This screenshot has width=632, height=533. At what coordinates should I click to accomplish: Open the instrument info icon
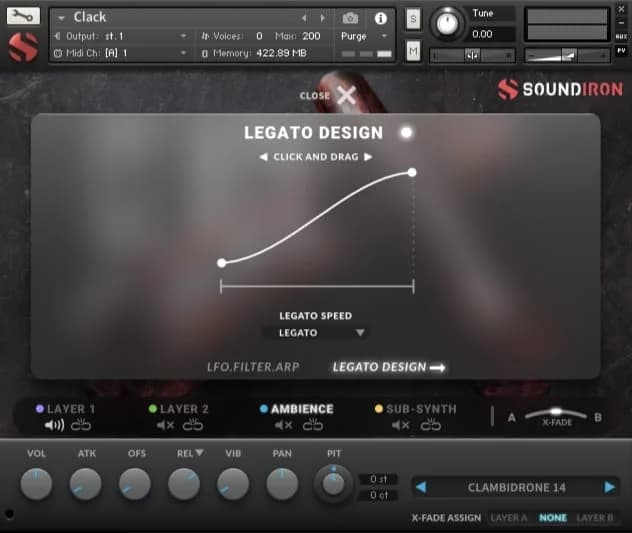point(380,18)
